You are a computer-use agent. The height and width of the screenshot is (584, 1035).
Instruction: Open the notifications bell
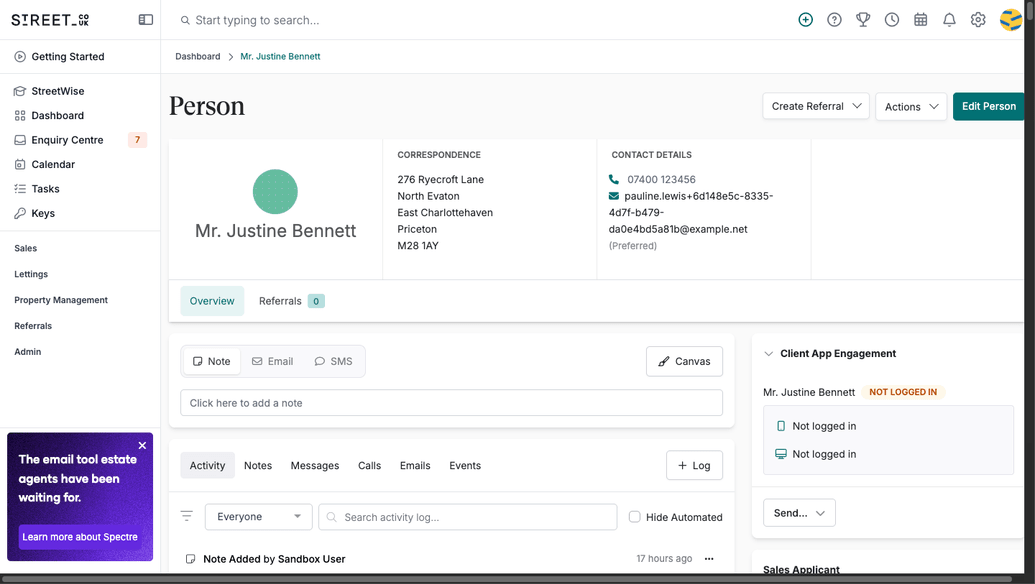pos(949,20)
